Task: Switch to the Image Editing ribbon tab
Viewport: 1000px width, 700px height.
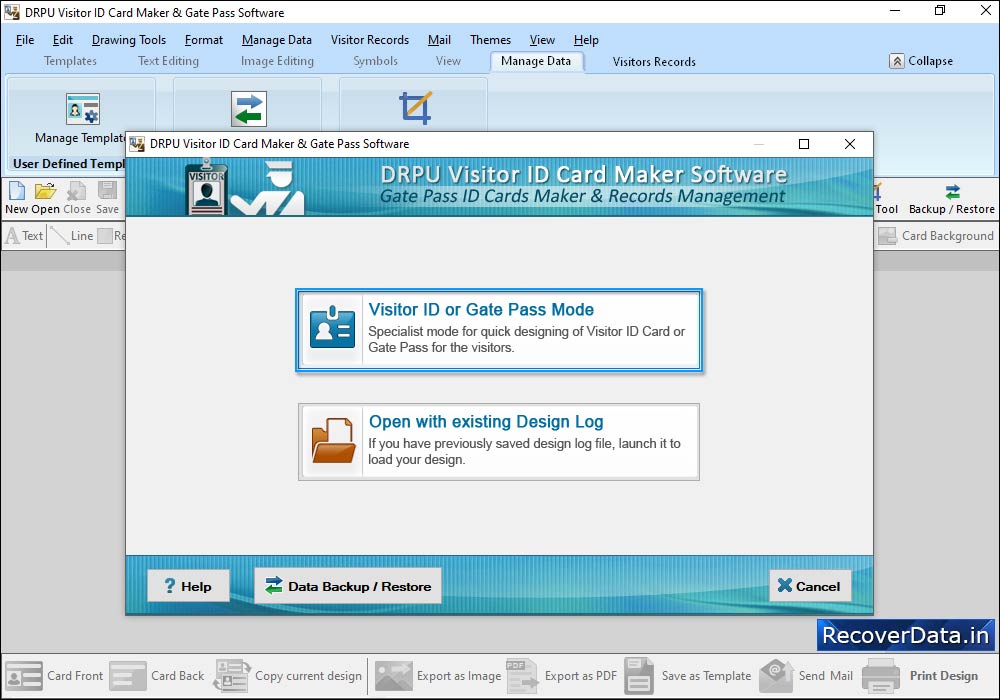Action: tap(277, 61)
